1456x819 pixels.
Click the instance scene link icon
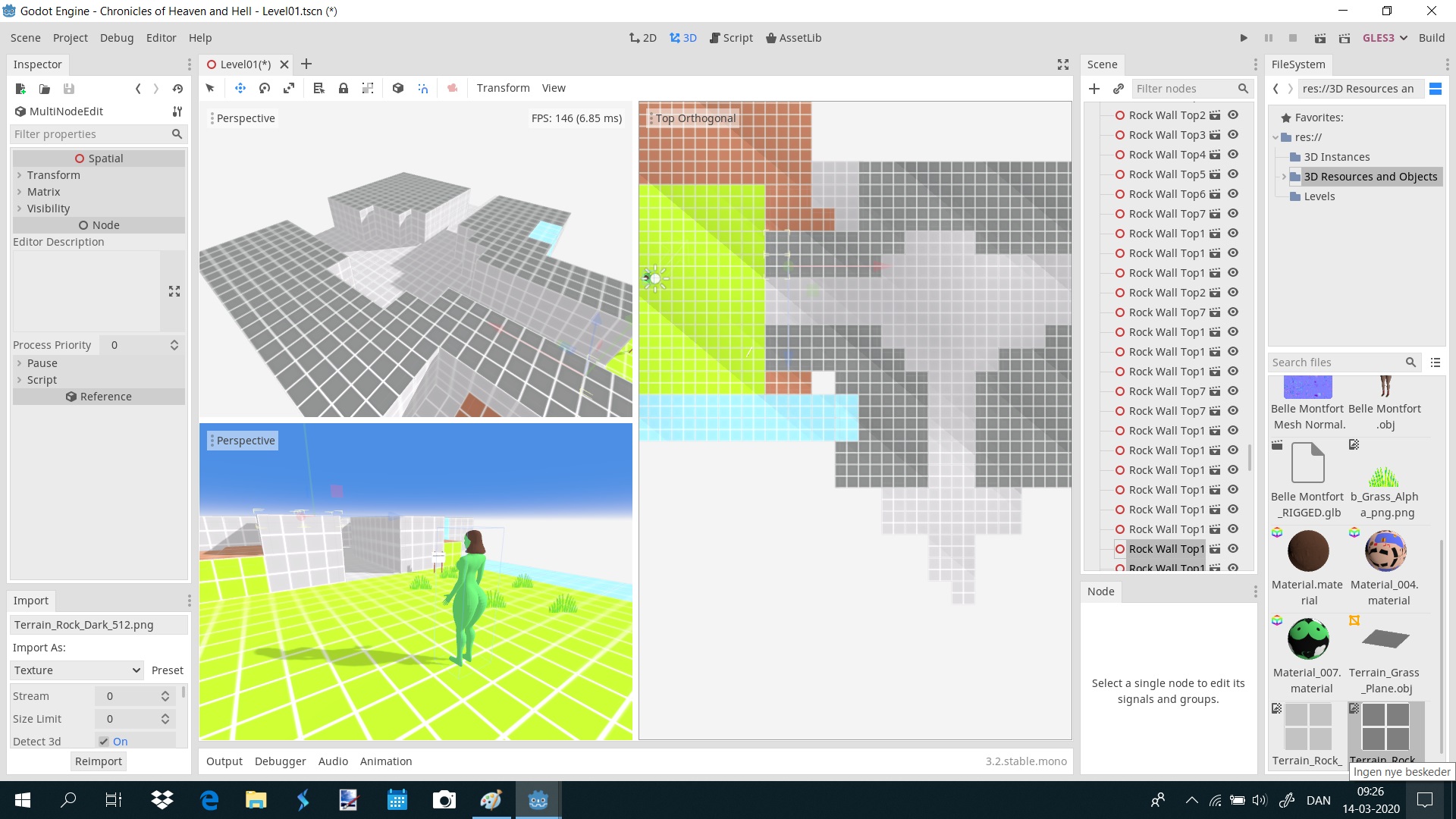tap(1119, 89)
